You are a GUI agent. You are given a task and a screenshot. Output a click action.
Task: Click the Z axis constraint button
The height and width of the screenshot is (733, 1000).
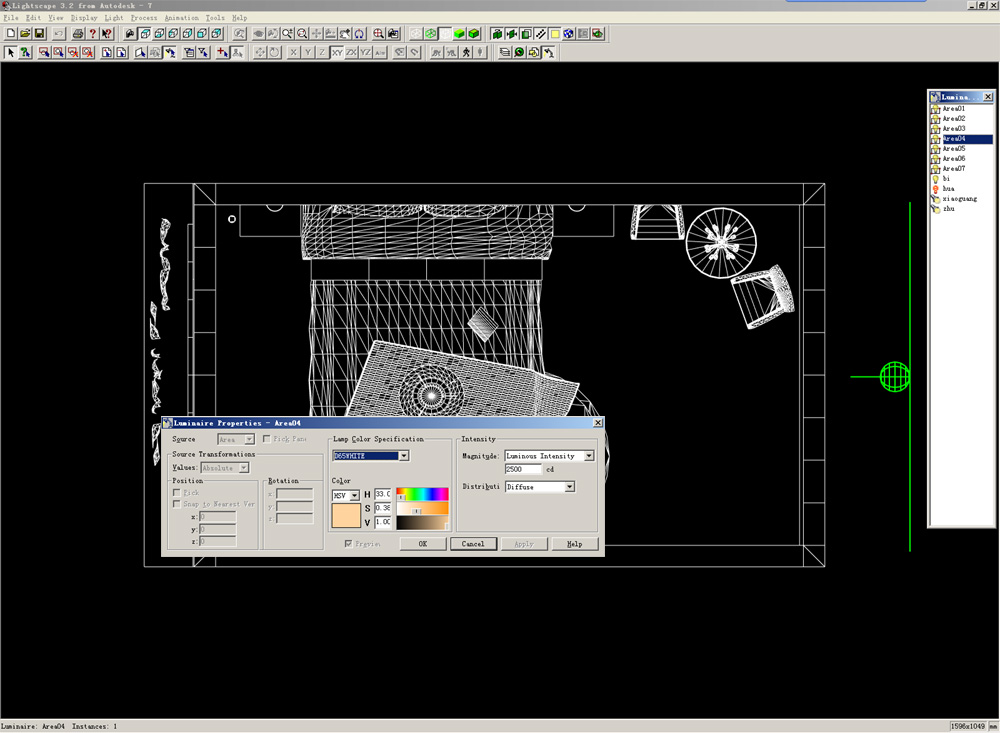(x=322, y=52)
